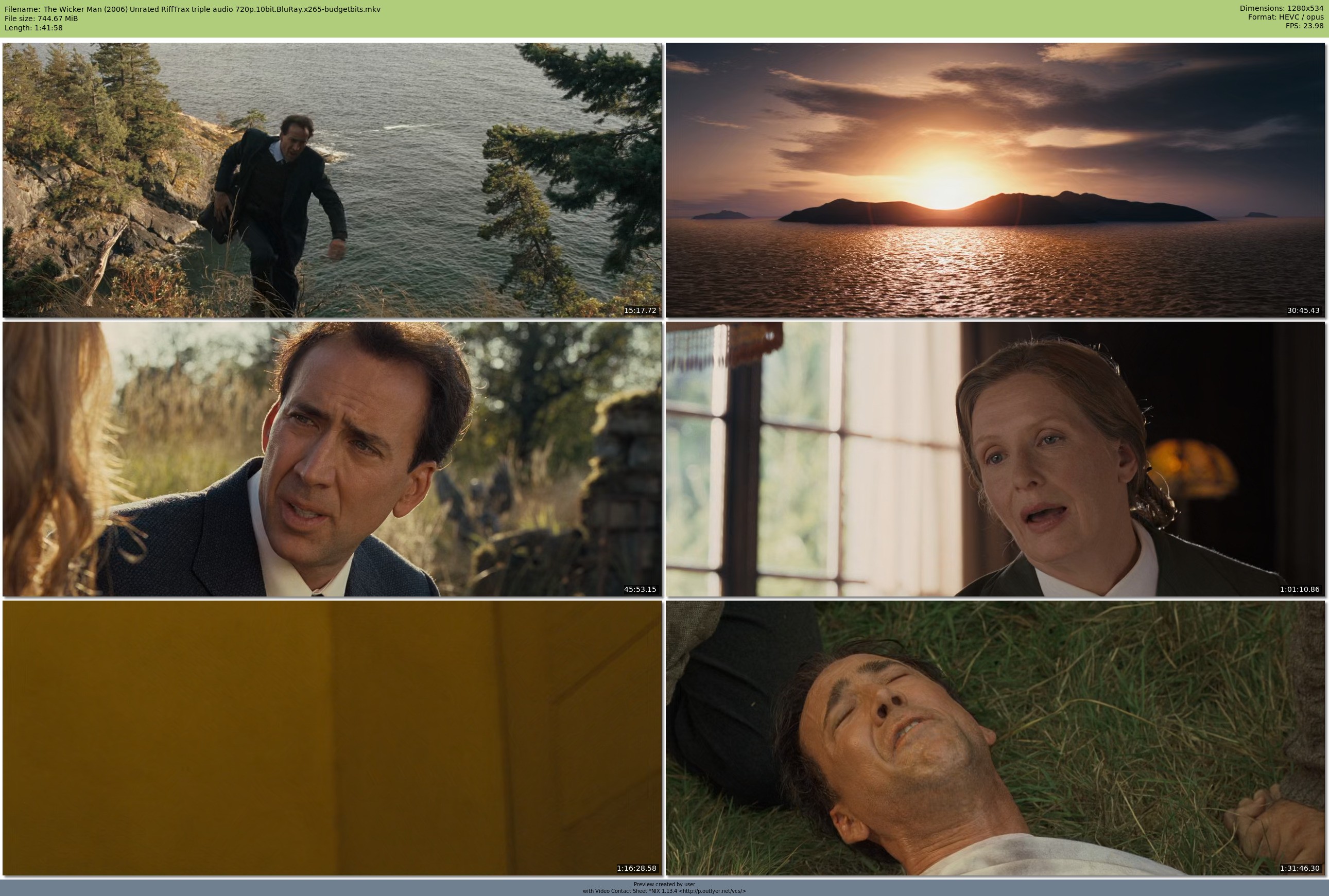Image resolution: width=1329 pixels, height=896 pixels.
Task: Click the 1:31:46.30 timestamp label
Action: (1300, 868)
